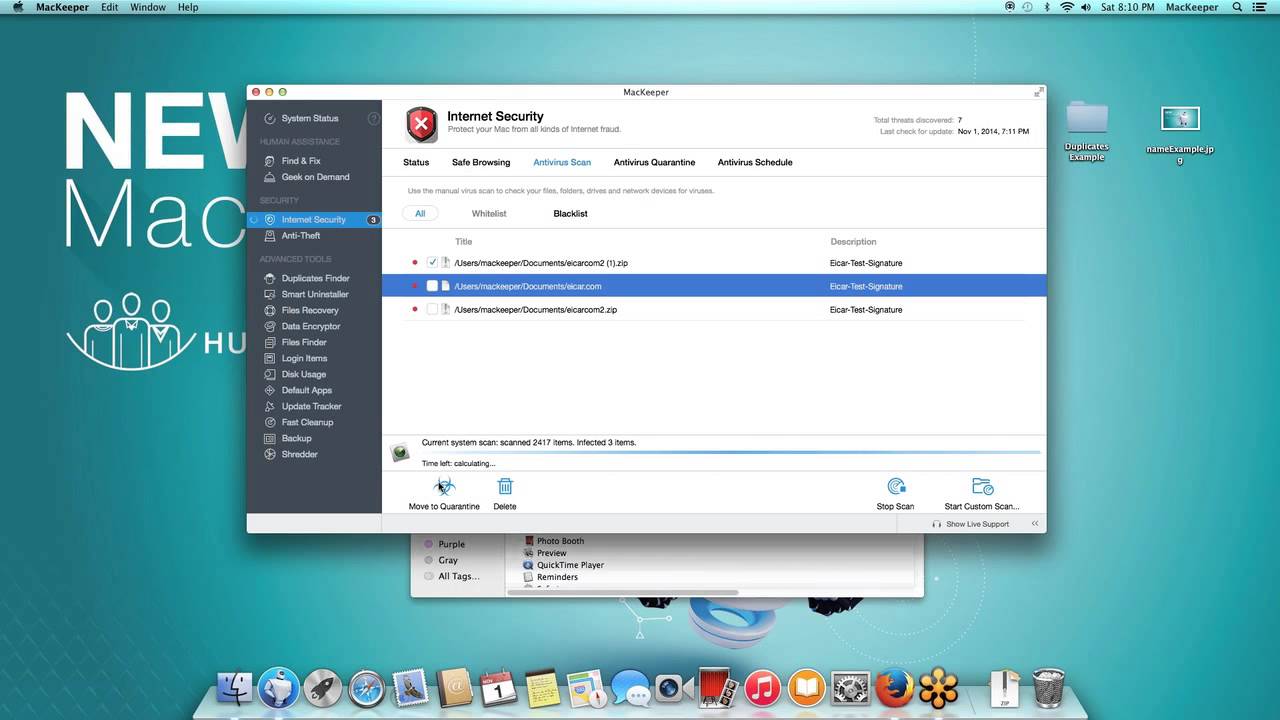Click Gray color tag in Finder window
The image size is (1280, 720).
[447, 560]
